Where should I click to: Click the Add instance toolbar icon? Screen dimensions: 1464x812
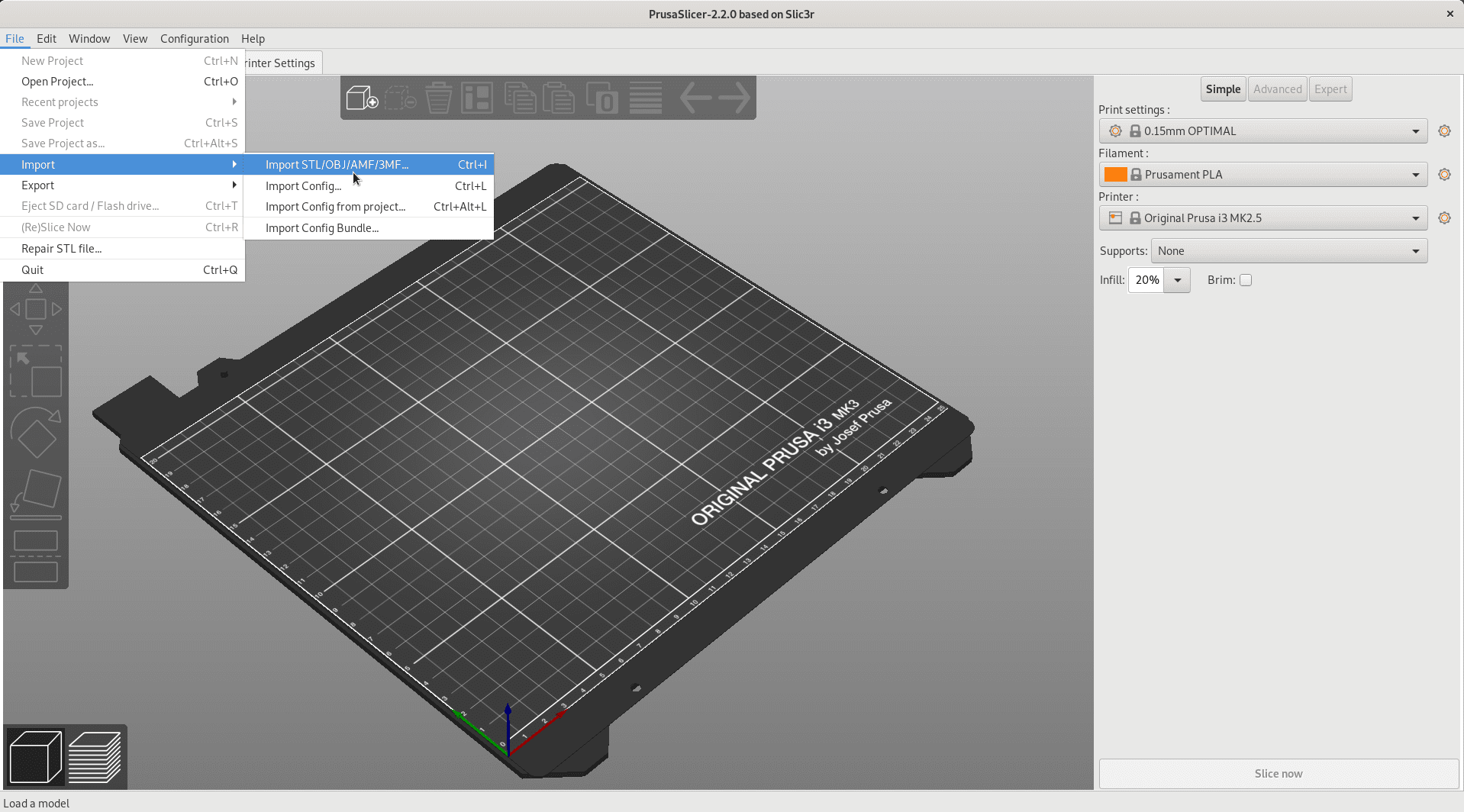pos(602,98)
